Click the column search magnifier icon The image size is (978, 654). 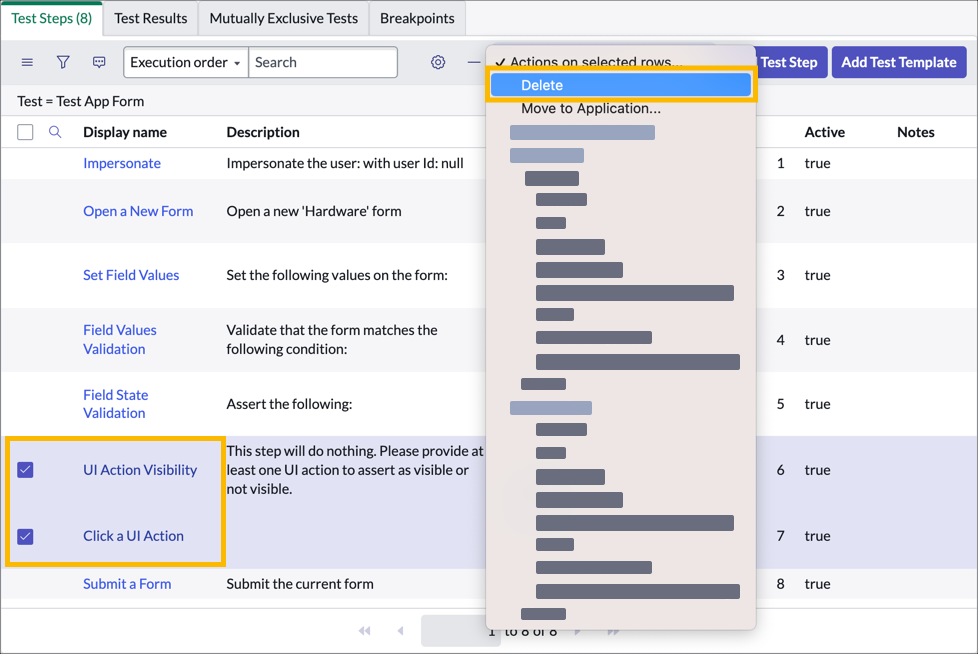click(56, 132)
